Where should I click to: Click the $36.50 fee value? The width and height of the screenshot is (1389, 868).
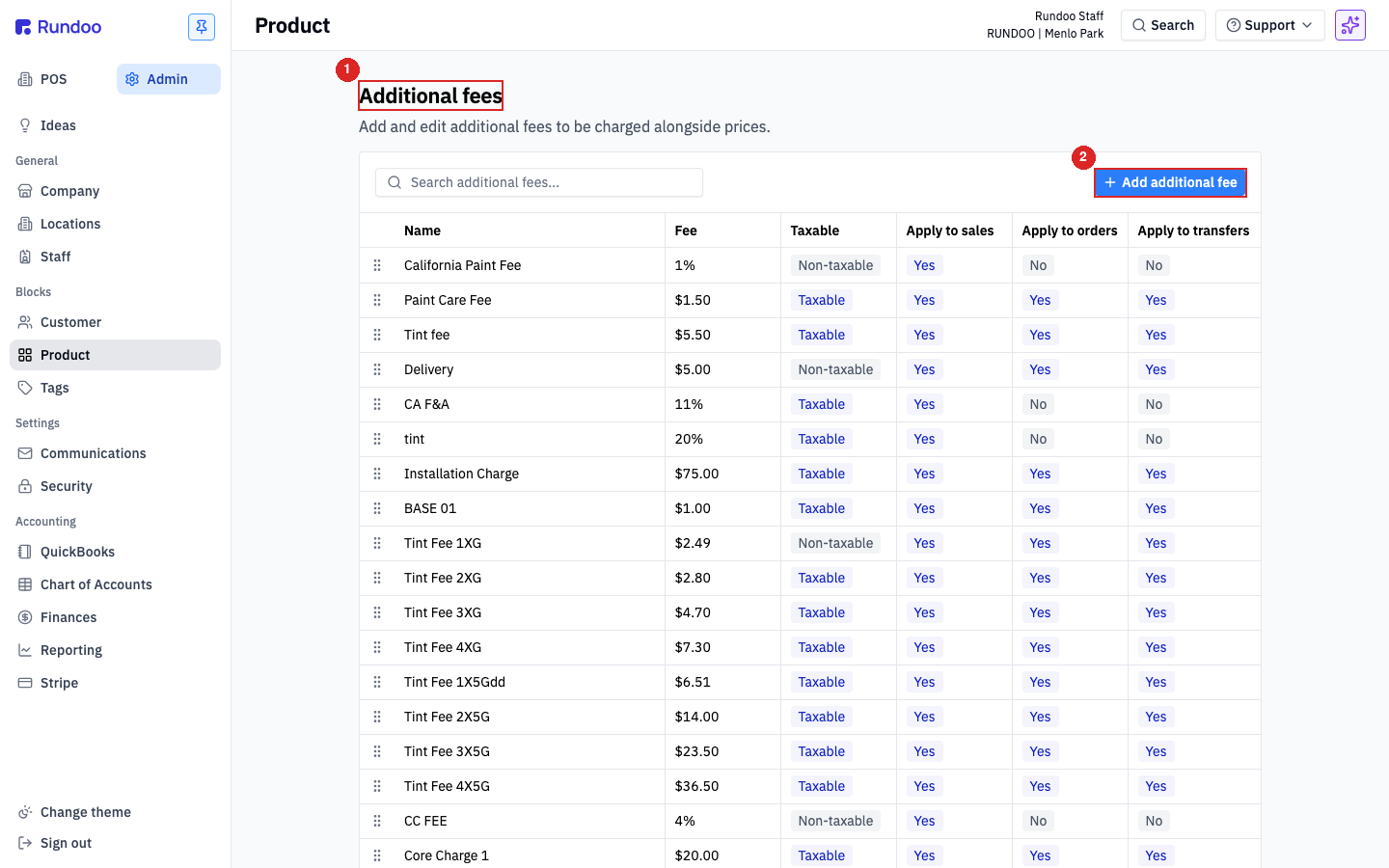[x=696, y=786]
